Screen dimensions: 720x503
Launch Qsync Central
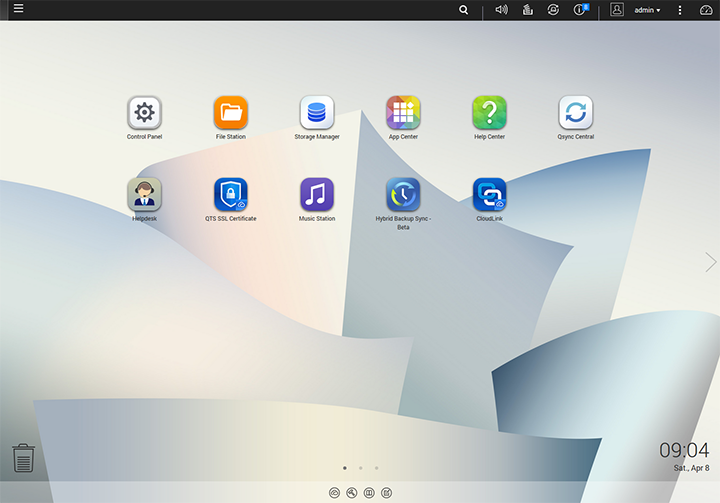575,113
